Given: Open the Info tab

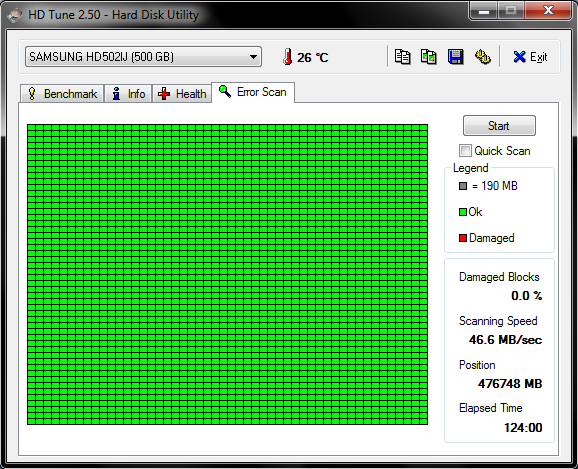Looking at the screenshot, I should 128,94.
